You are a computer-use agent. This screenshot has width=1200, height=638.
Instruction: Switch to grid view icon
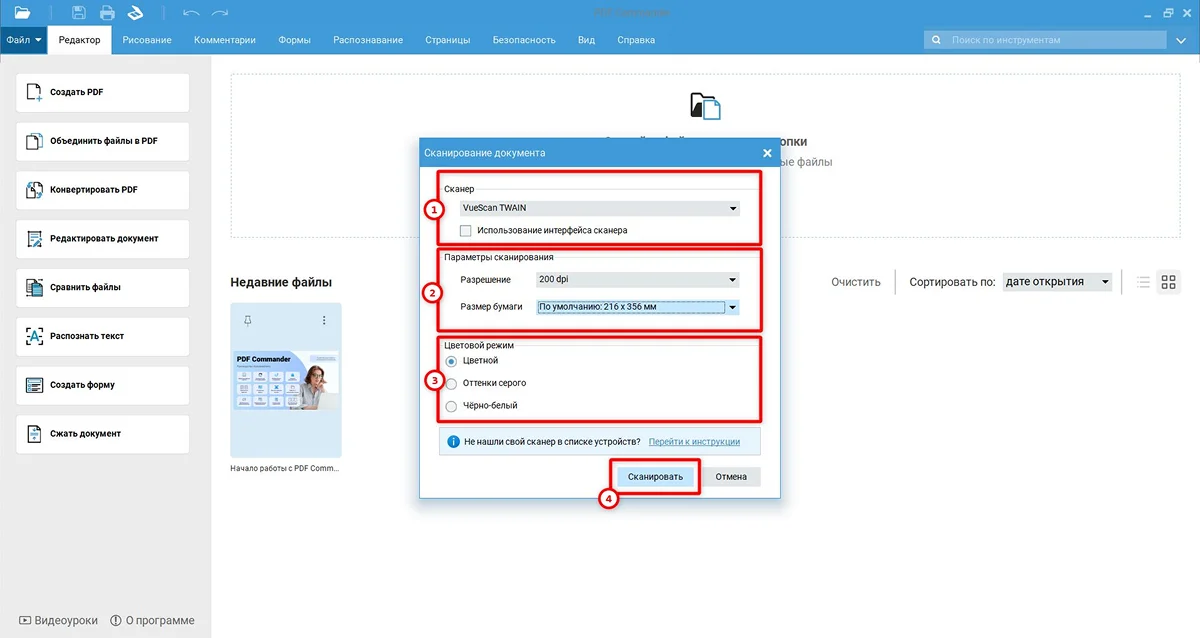[x=1168, y=283]
